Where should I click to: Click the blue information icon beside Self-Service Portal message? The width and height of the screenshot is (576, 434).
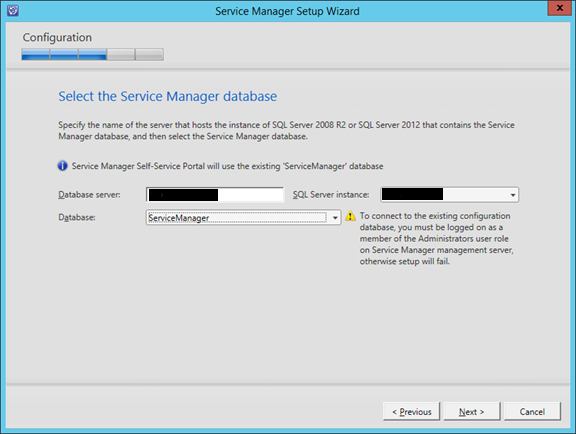tap(62, 166)
